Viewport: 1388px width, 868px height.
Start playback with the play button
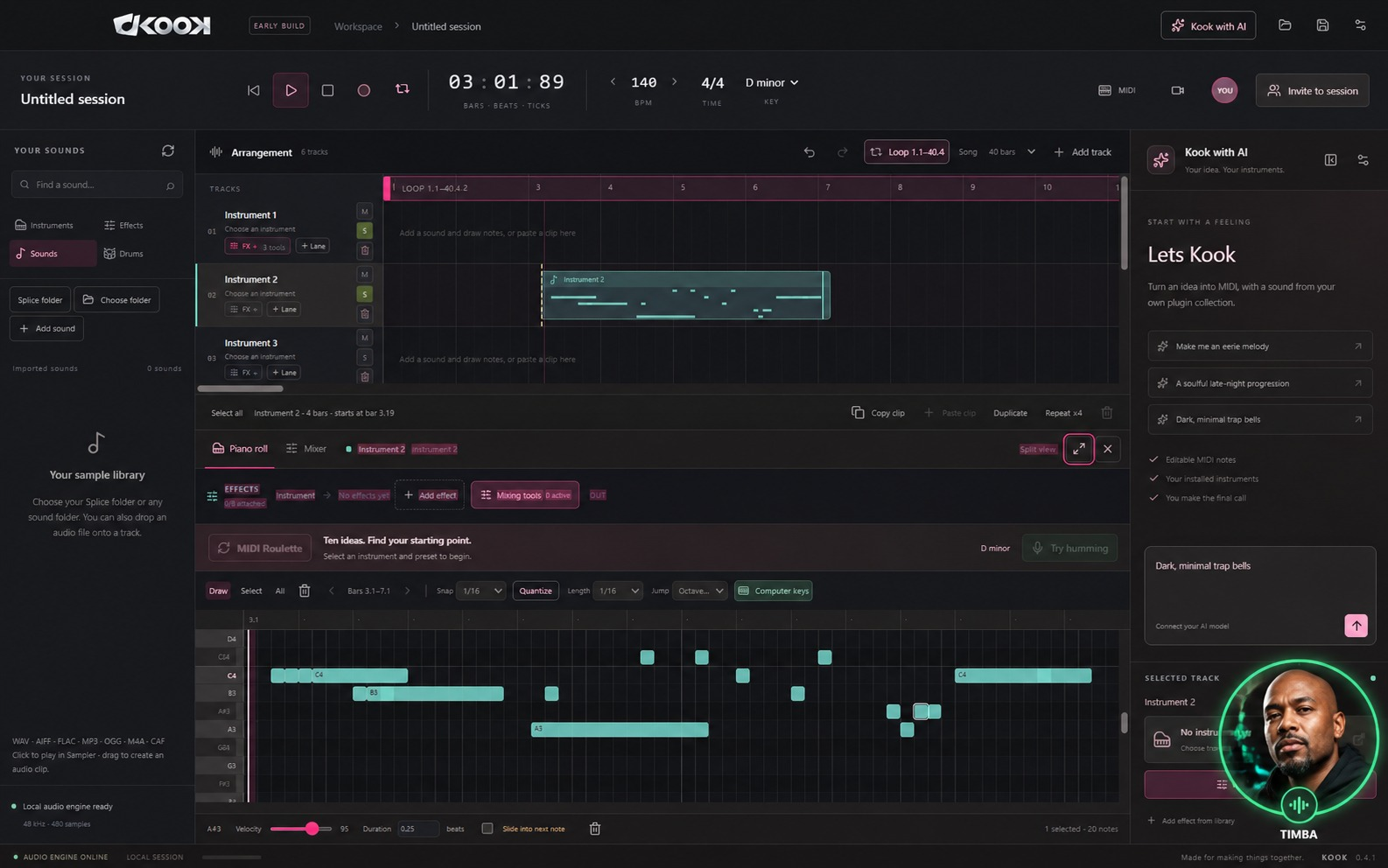(291, 90)
